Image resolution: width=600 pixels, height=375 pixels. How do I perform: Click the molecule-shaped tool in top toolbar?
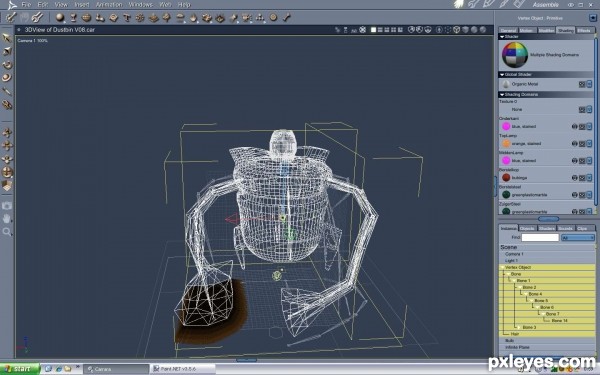(260, 17)
